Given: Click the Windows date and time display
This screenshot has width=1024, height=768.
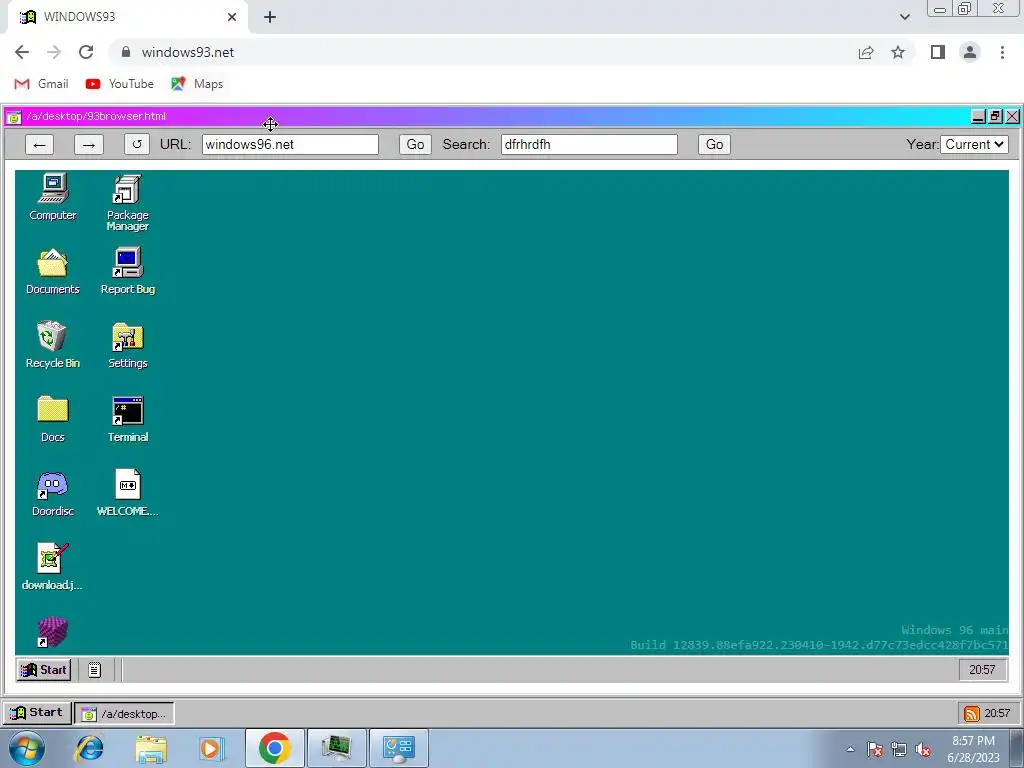Looking at the screenshot, I should (x=973, y=749).
